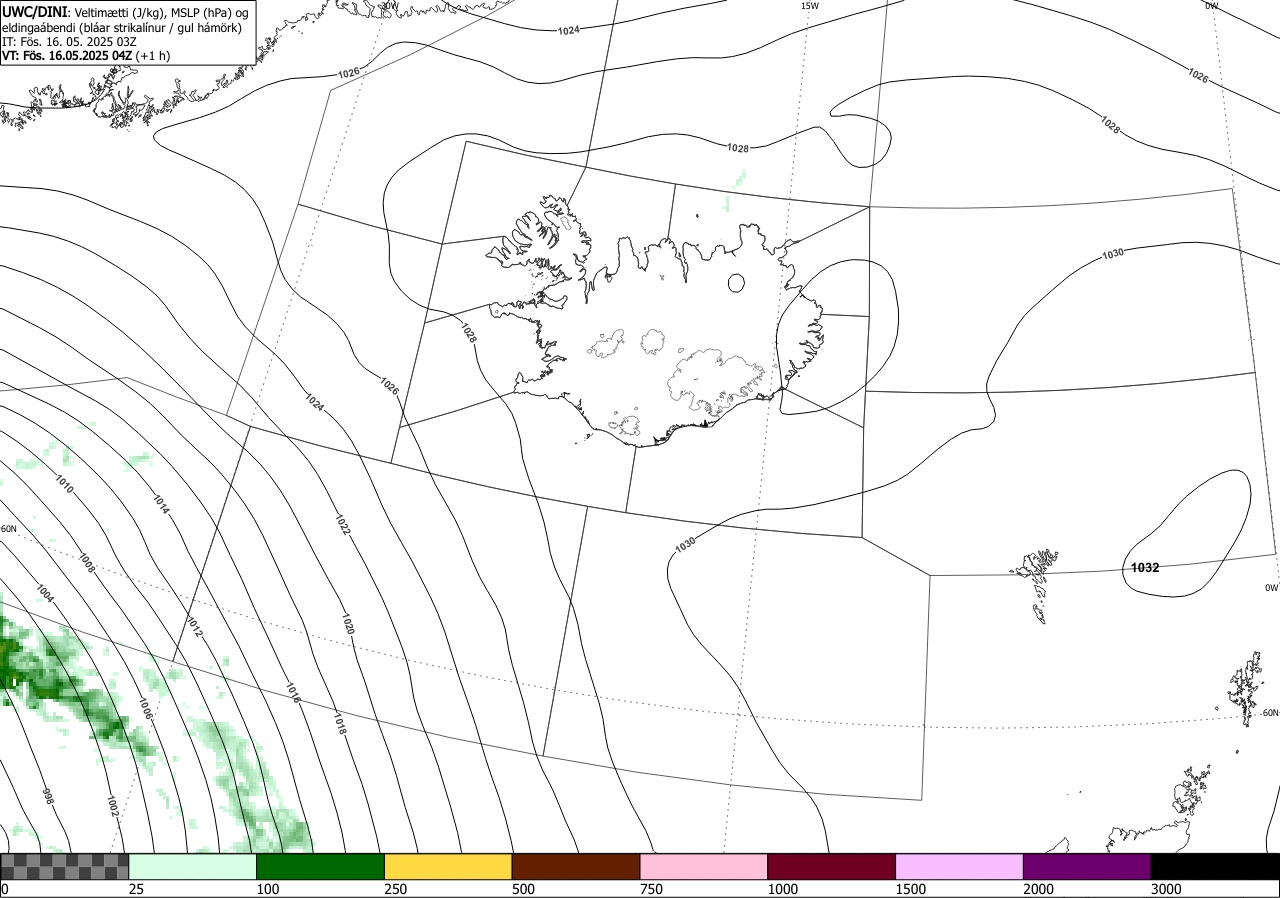Click the '(+1 h)' forecast offset text
Viewport: 1280px width, 898px height.
click(153, 56)
